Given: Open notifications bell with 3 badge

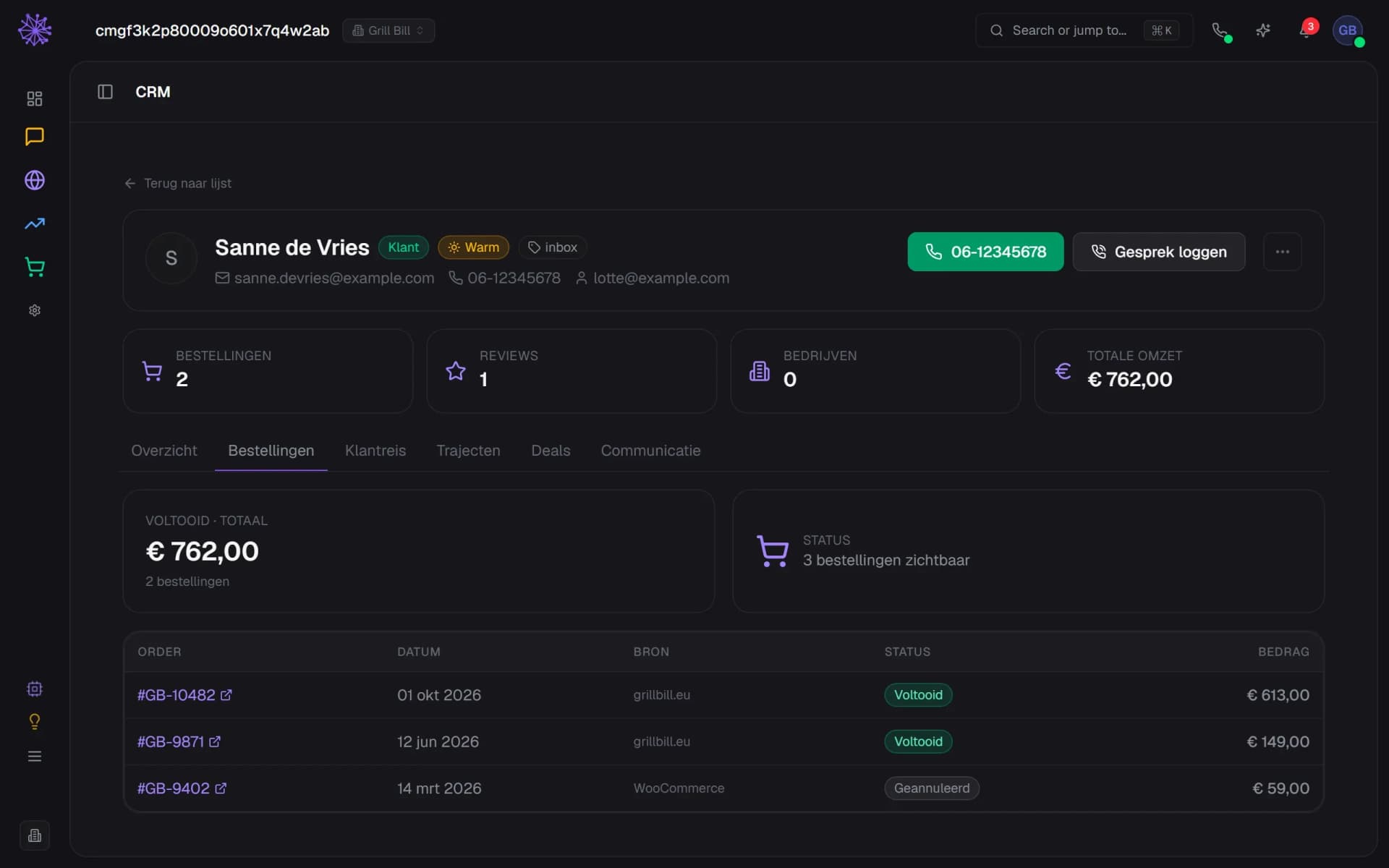Looking at the screenshot, I should (1307, 30).
